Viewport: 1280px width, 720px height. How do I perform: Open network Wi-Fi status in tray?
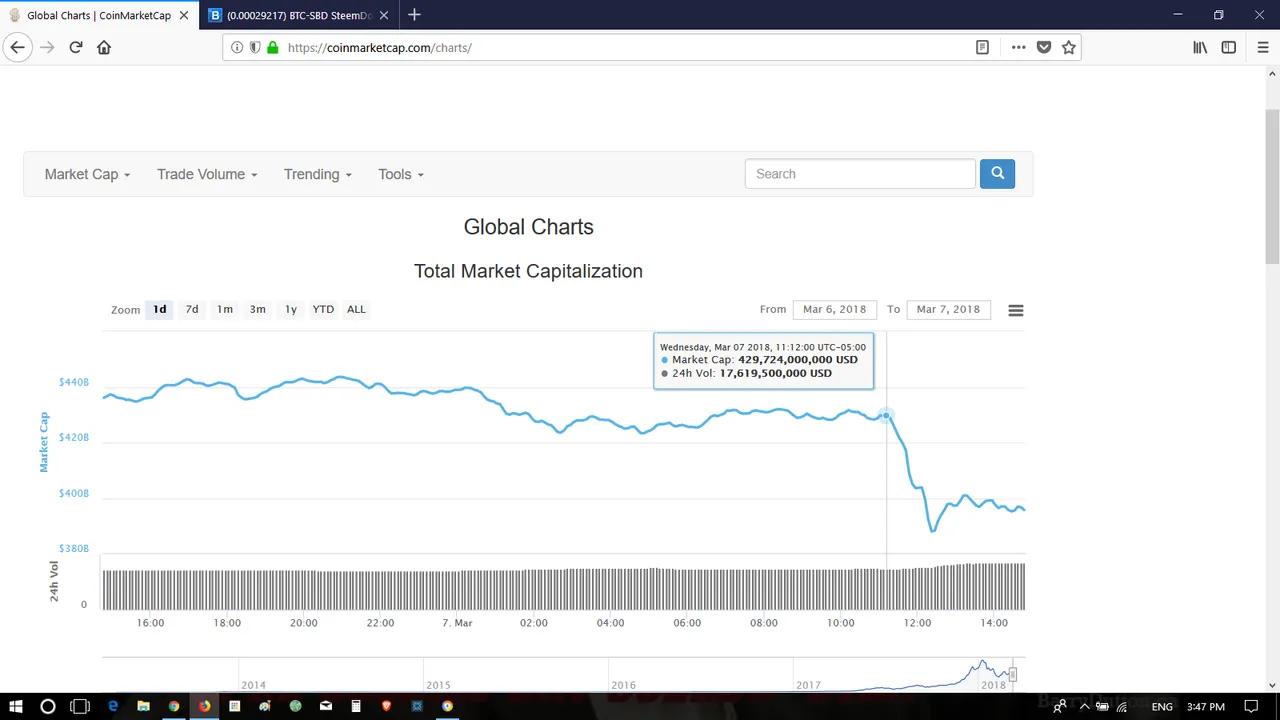1122,707
